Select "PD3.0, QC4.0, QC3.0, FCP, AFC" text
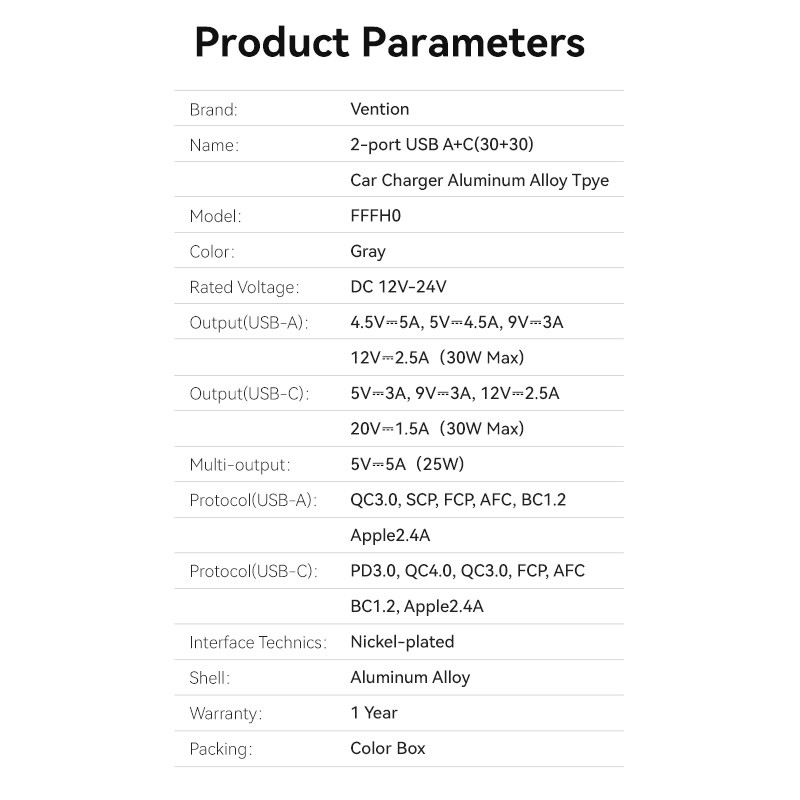This screenshot has width=800, height=800. (x=467, y=571)
